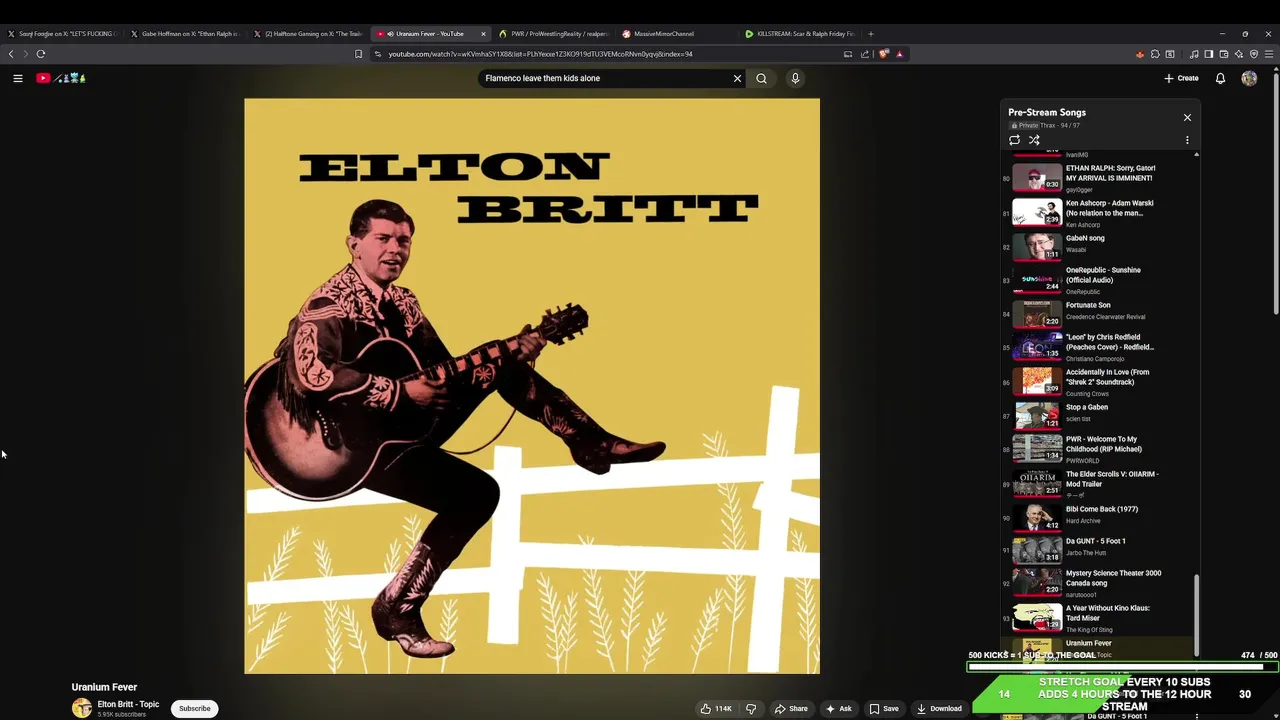Subscribe to Elton Britt - Topic
The height and width of the screenshot is (720, 1280).
click(195, 708)
